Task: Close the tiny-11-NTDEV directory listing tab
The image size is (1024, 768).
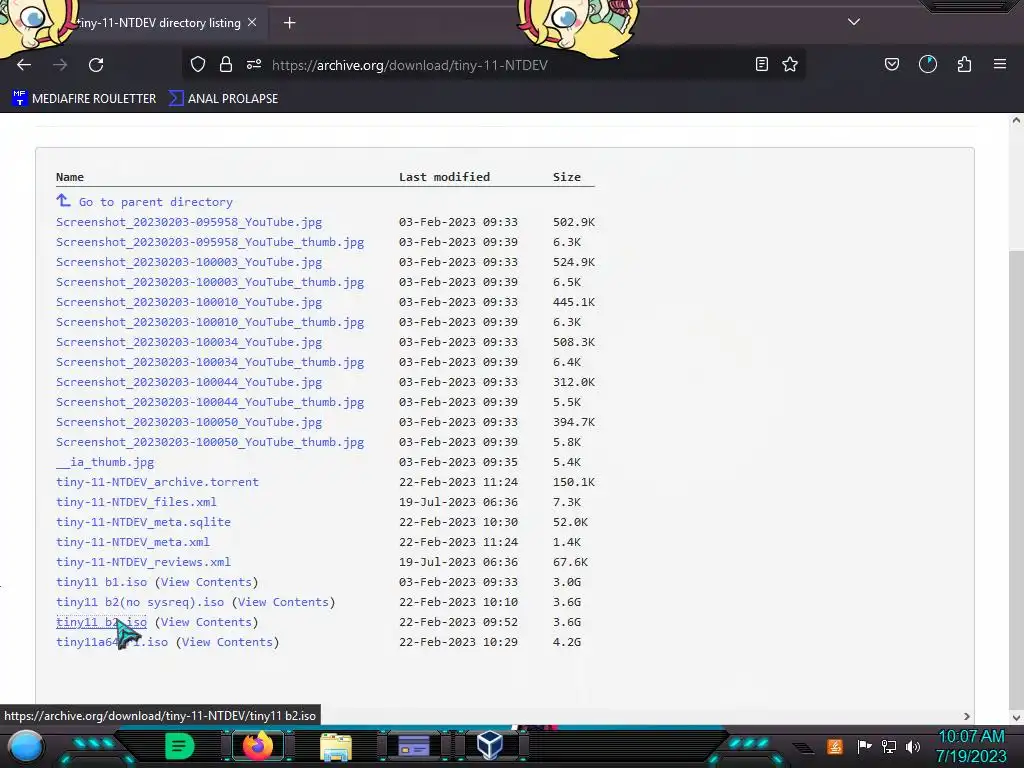Action: (x=252, y=22)
